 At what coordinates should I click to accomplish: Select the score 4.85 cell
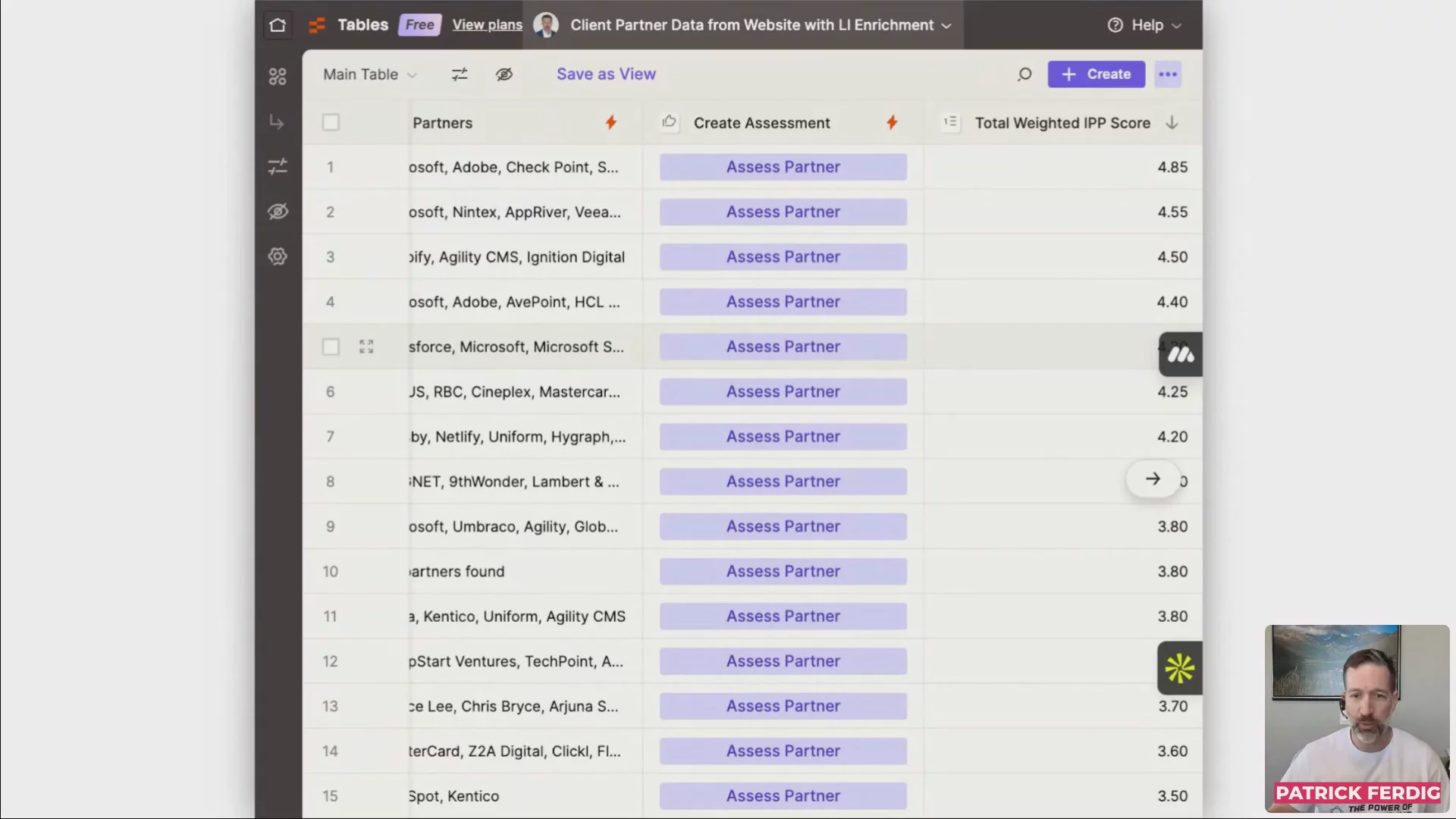tap(1062, 167)
